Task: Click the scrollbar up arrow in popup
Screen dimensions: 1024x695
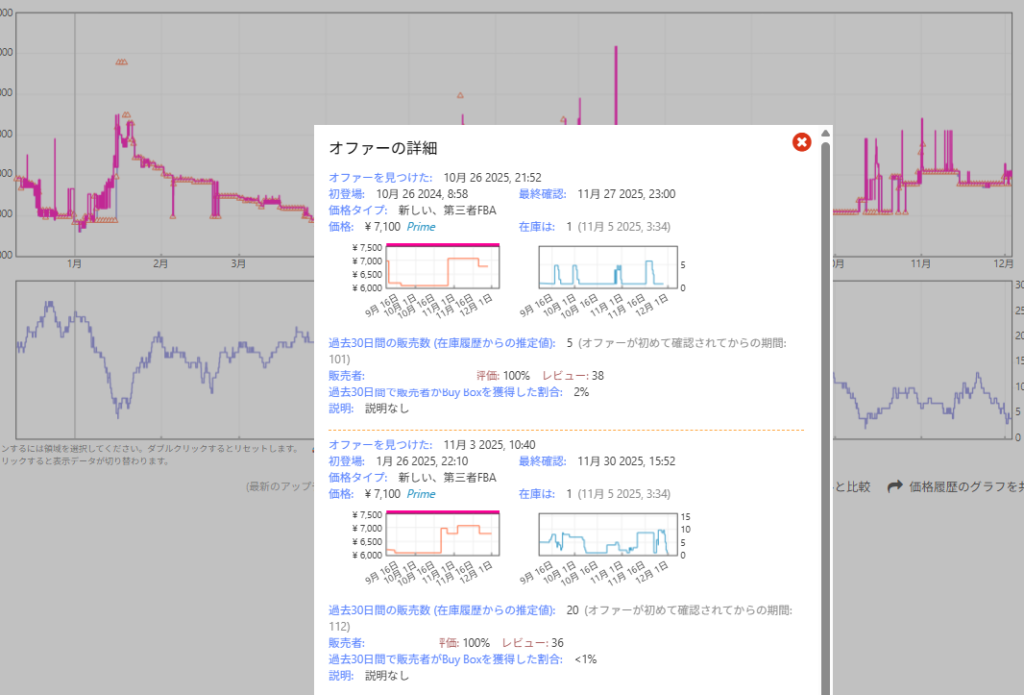Action: 825,133
